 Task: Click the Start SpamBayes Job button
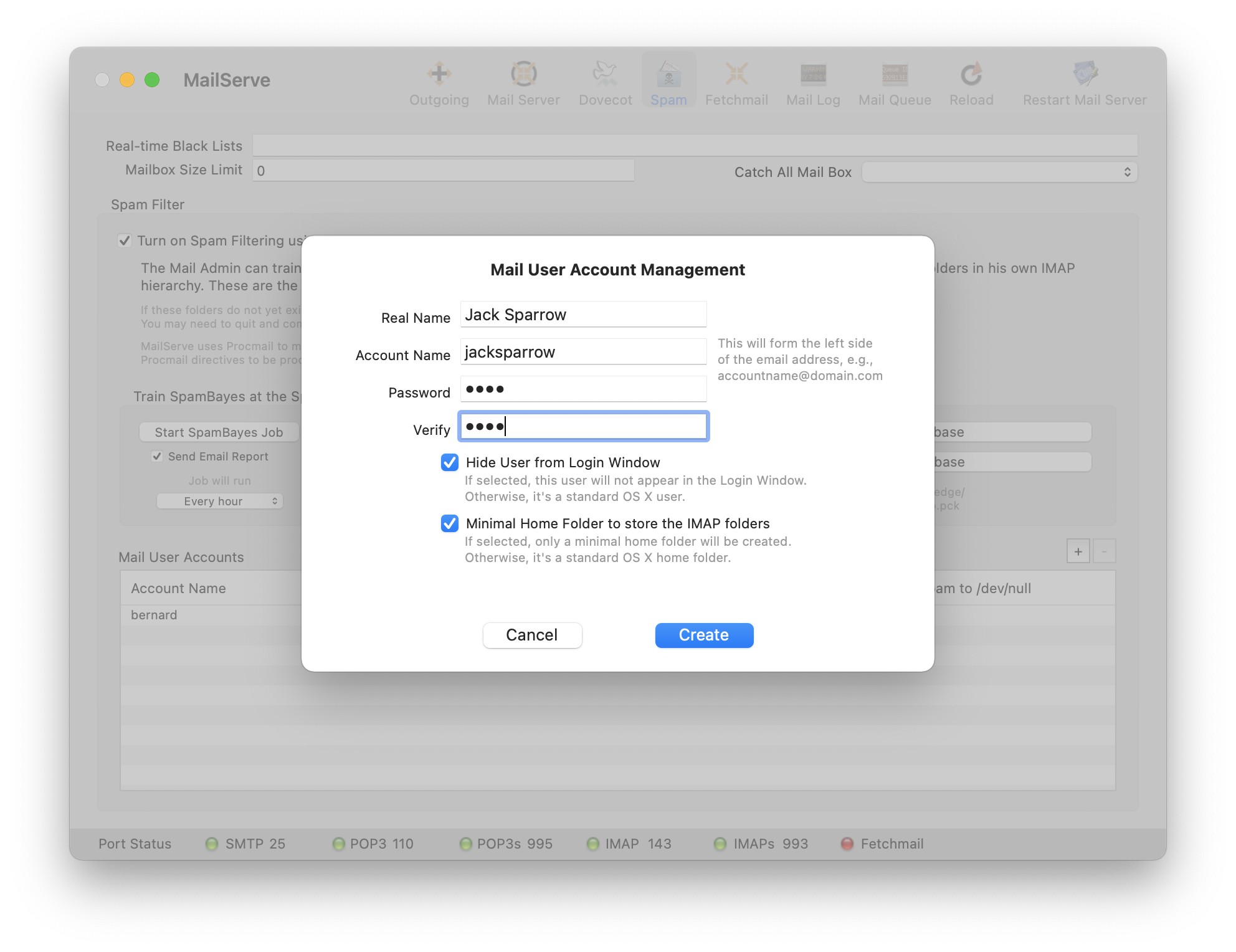coord(219,432)
